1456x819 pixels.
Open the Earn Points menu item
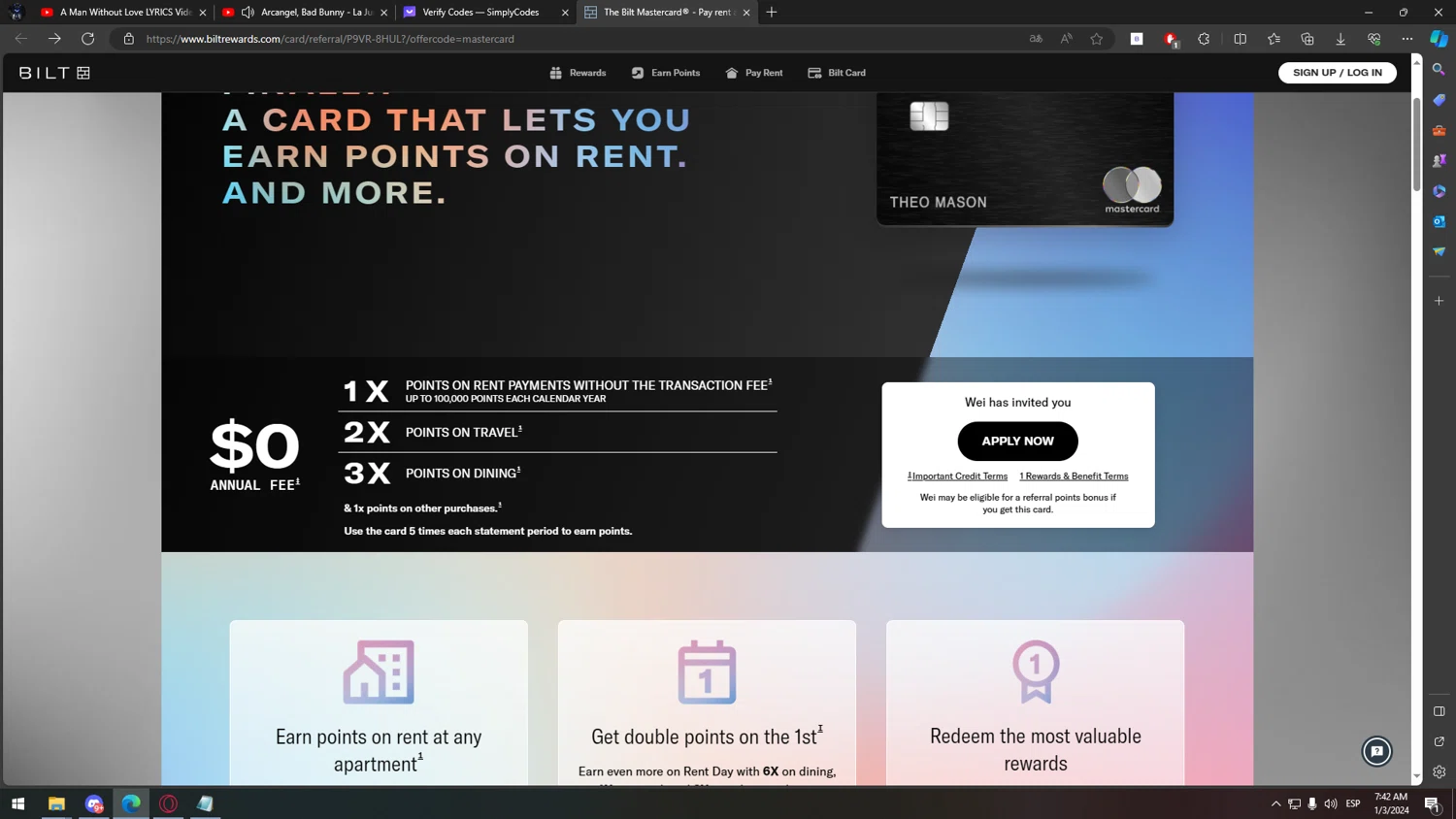[666, 73]
